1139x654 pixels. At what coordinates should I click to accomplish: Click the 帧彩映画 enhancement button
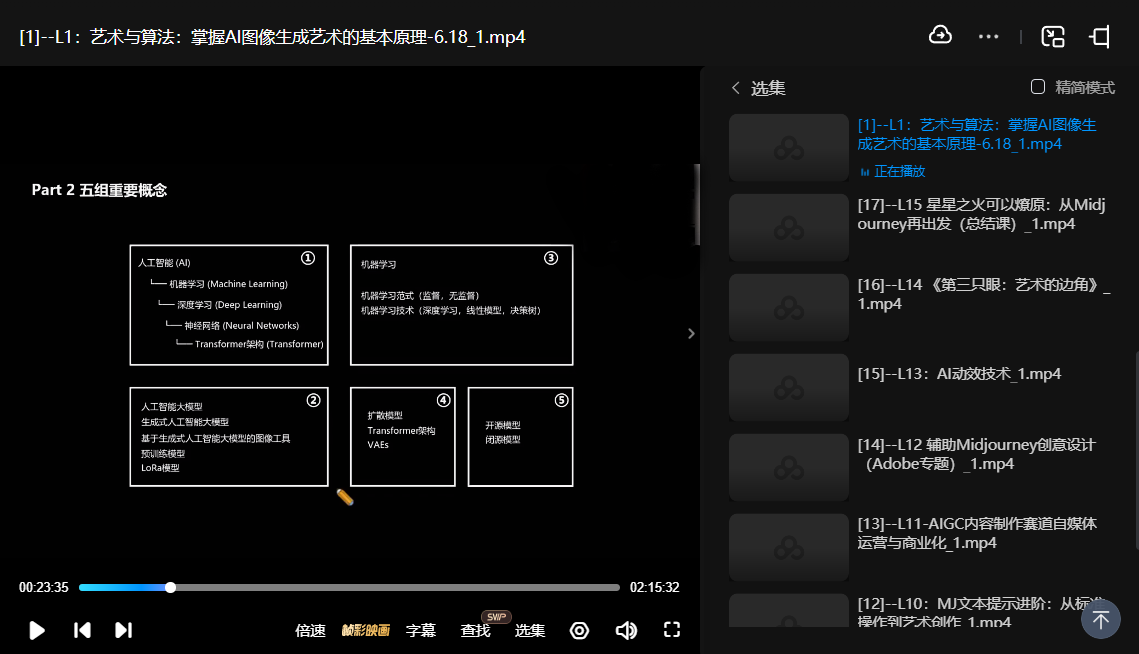(x=365, y=631)
